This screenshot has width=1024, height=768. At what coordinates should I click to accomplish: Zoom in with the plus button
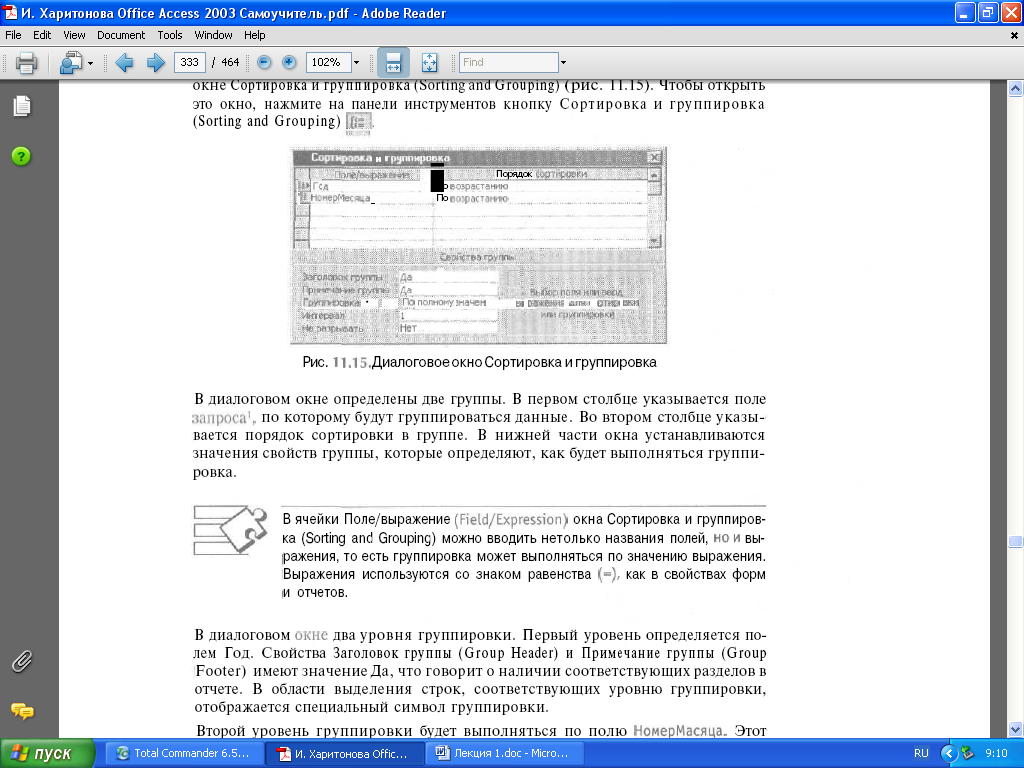[x=289, y=62]
